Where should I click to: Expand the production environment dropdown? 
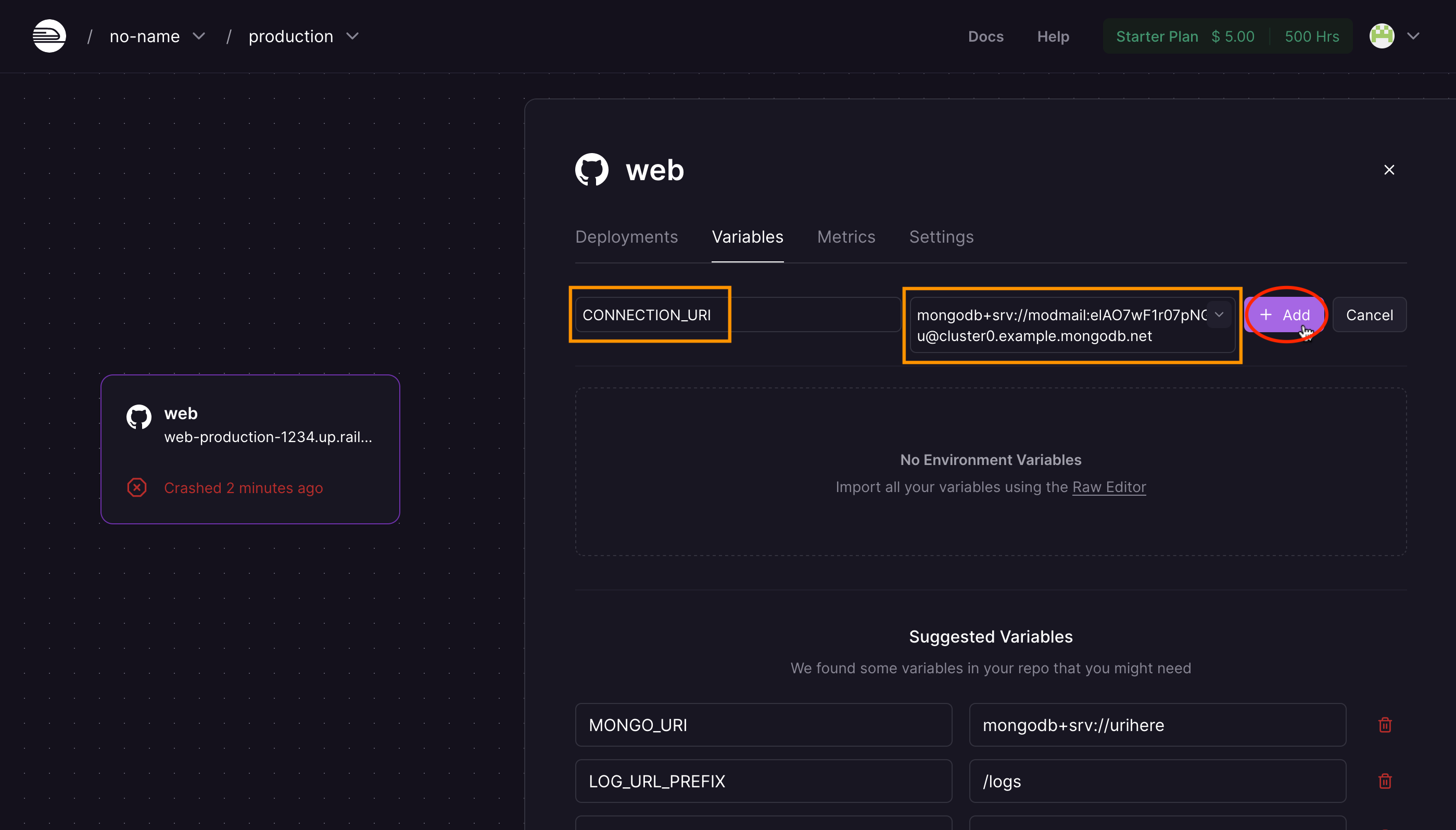tap(353, 36)
